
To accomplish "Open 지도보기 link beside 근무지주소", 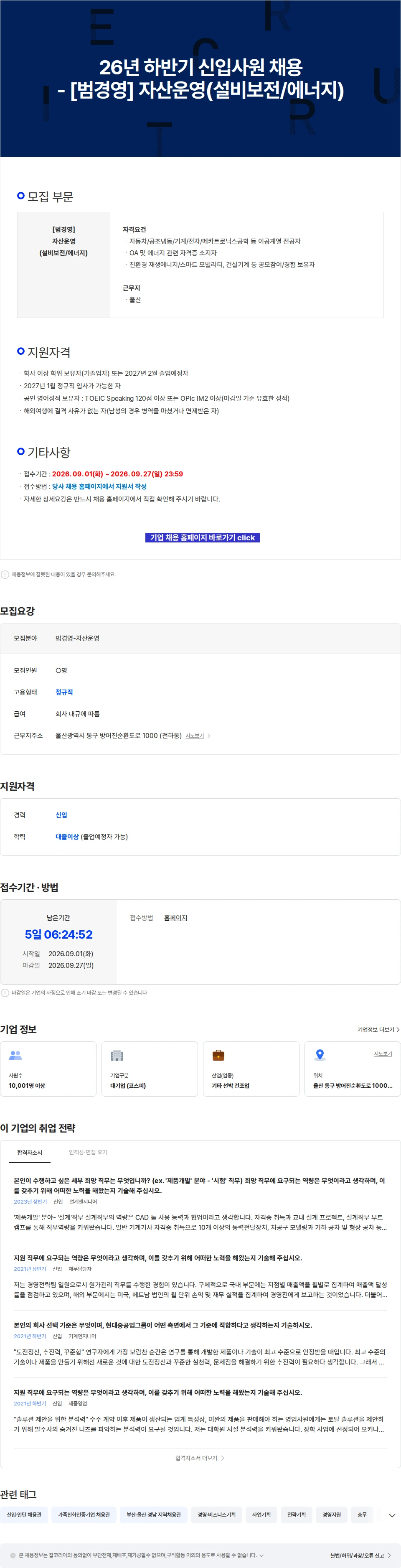I will point(195,735).
